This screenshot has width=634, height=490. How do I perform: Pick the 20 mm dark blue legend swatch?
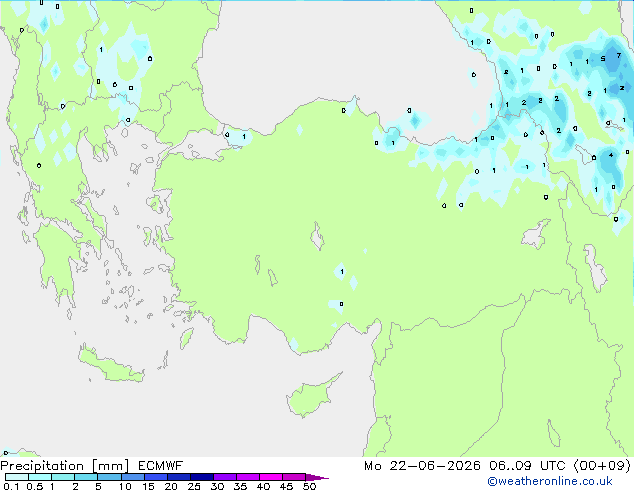(178, 477)
